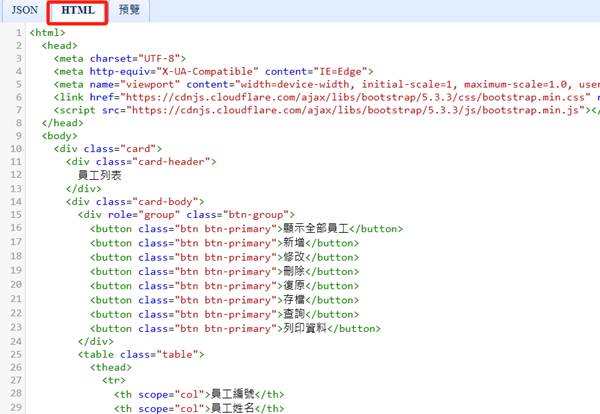Click line number 1 in the gutter
This screenshot has width=600, height=414.
[20, 33]
